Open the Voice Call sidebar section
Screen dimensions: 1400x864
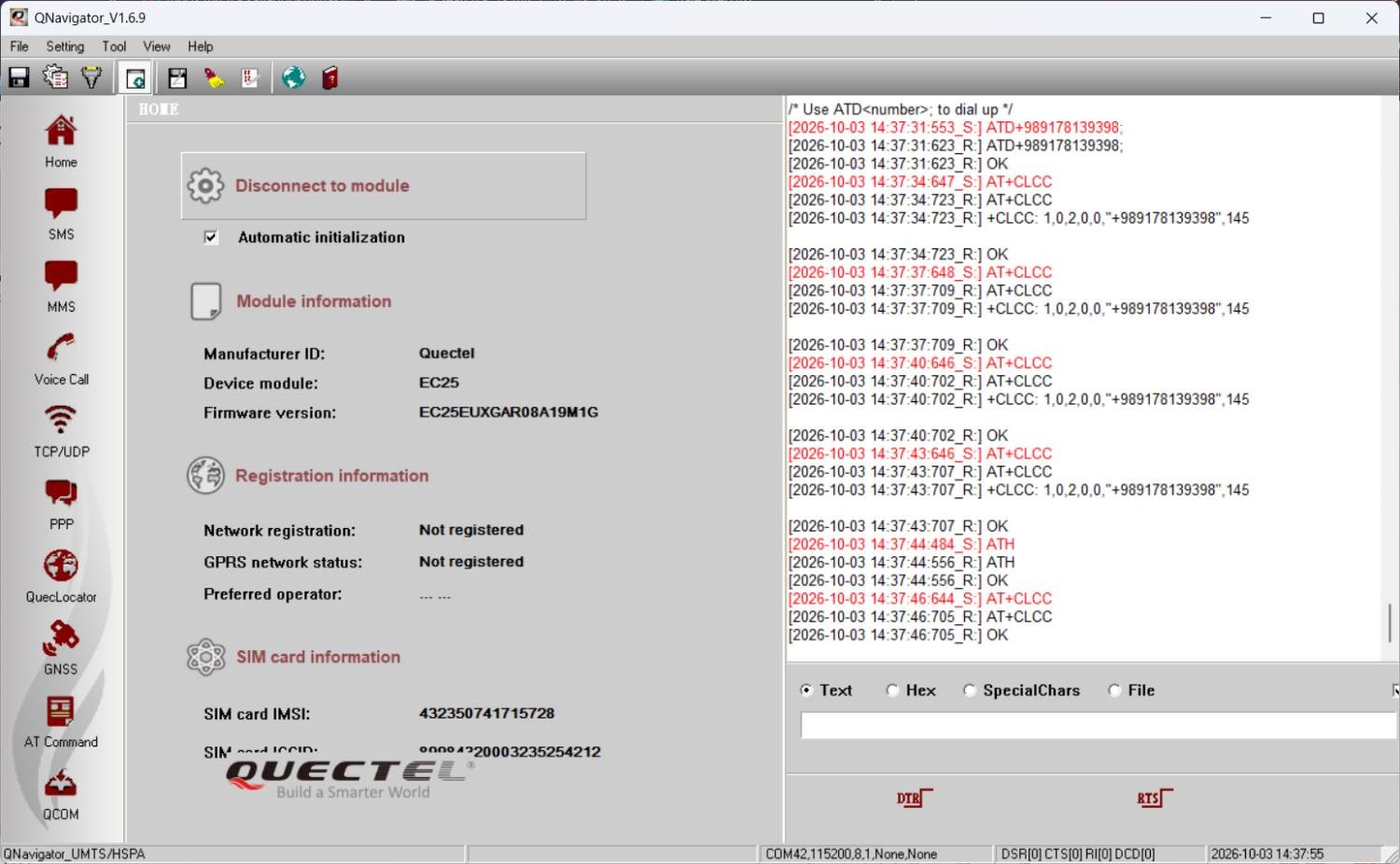(61, 359)
